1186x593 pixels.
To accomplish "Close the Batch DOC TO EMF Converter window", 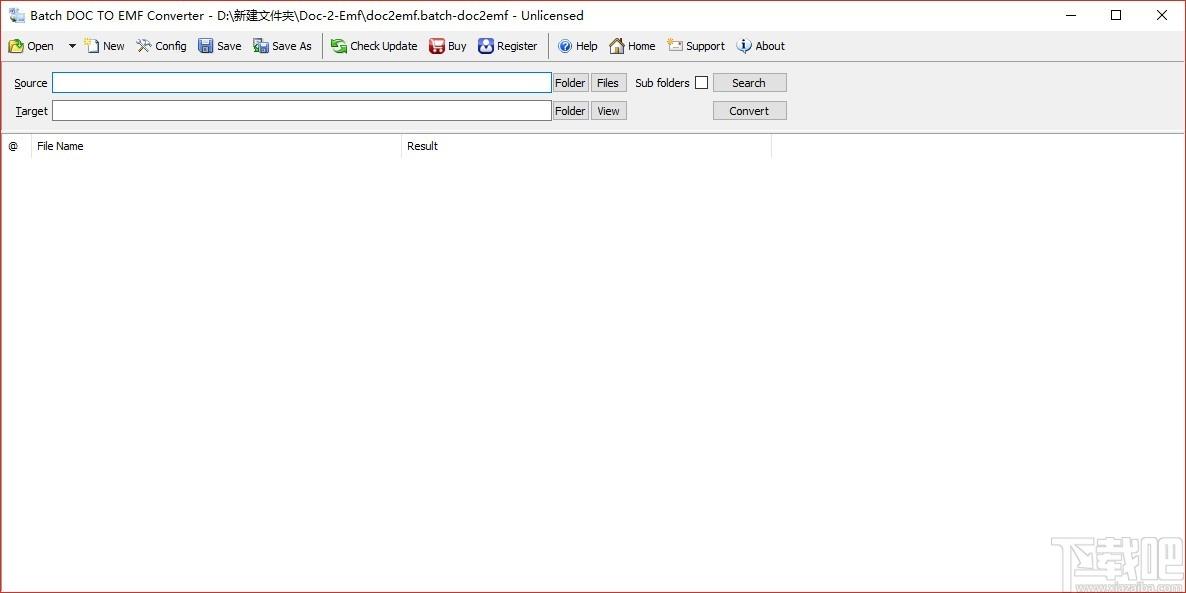I will point(1162,15).
